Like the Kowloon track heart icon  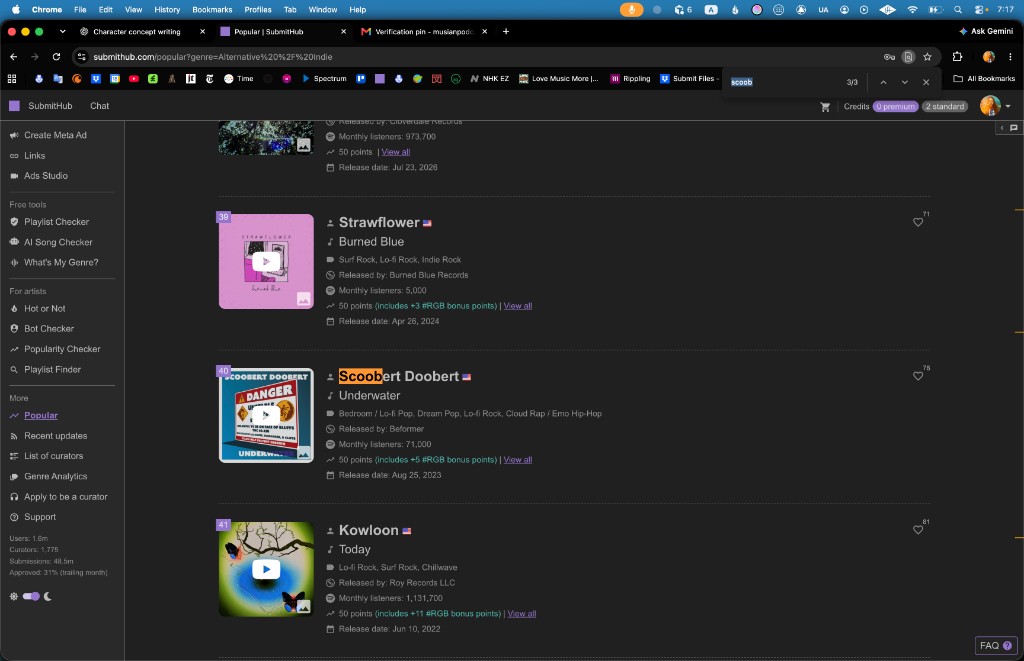918,530
